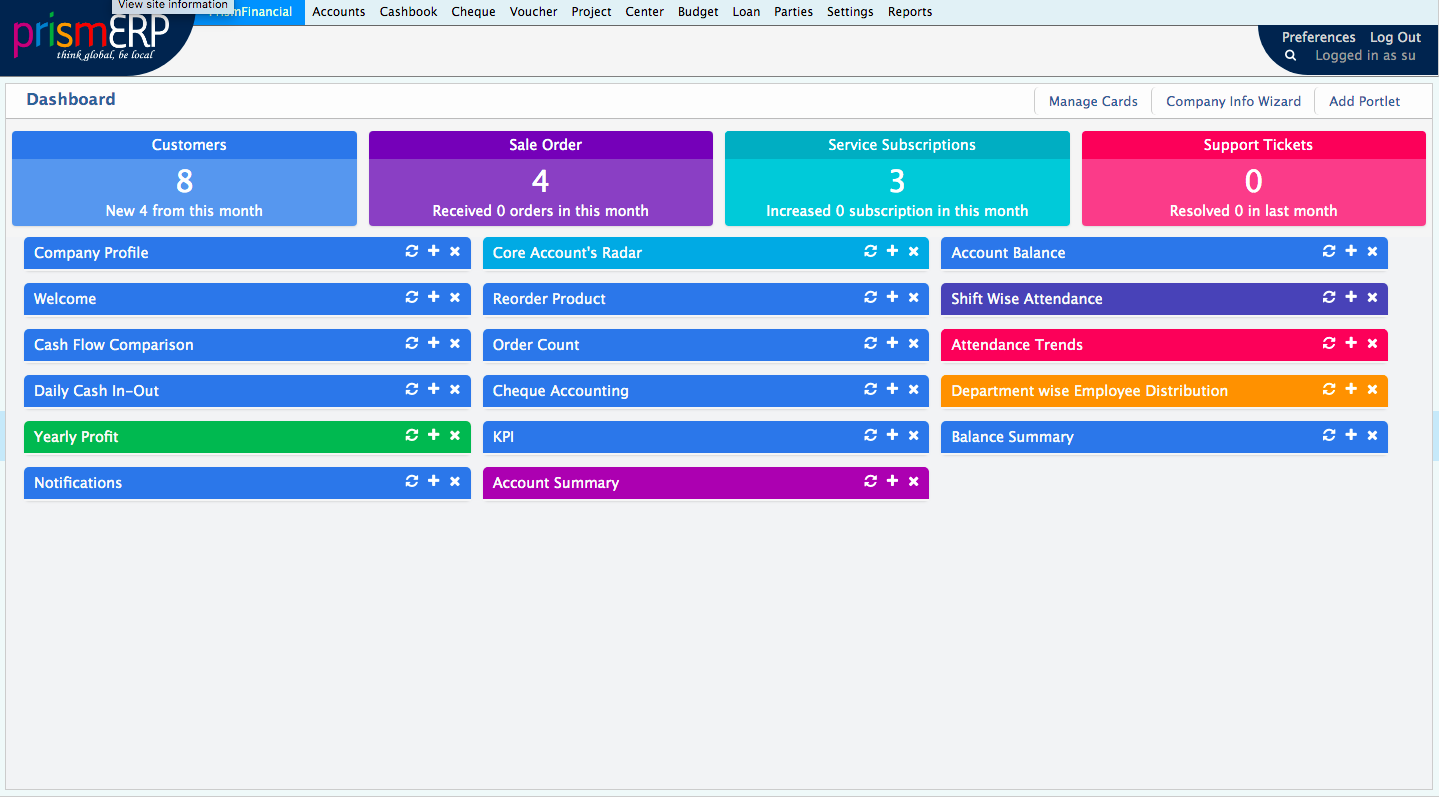Open the Voucher menu
Viewport: 1439px width, 797px height.
tap(533, 12)
